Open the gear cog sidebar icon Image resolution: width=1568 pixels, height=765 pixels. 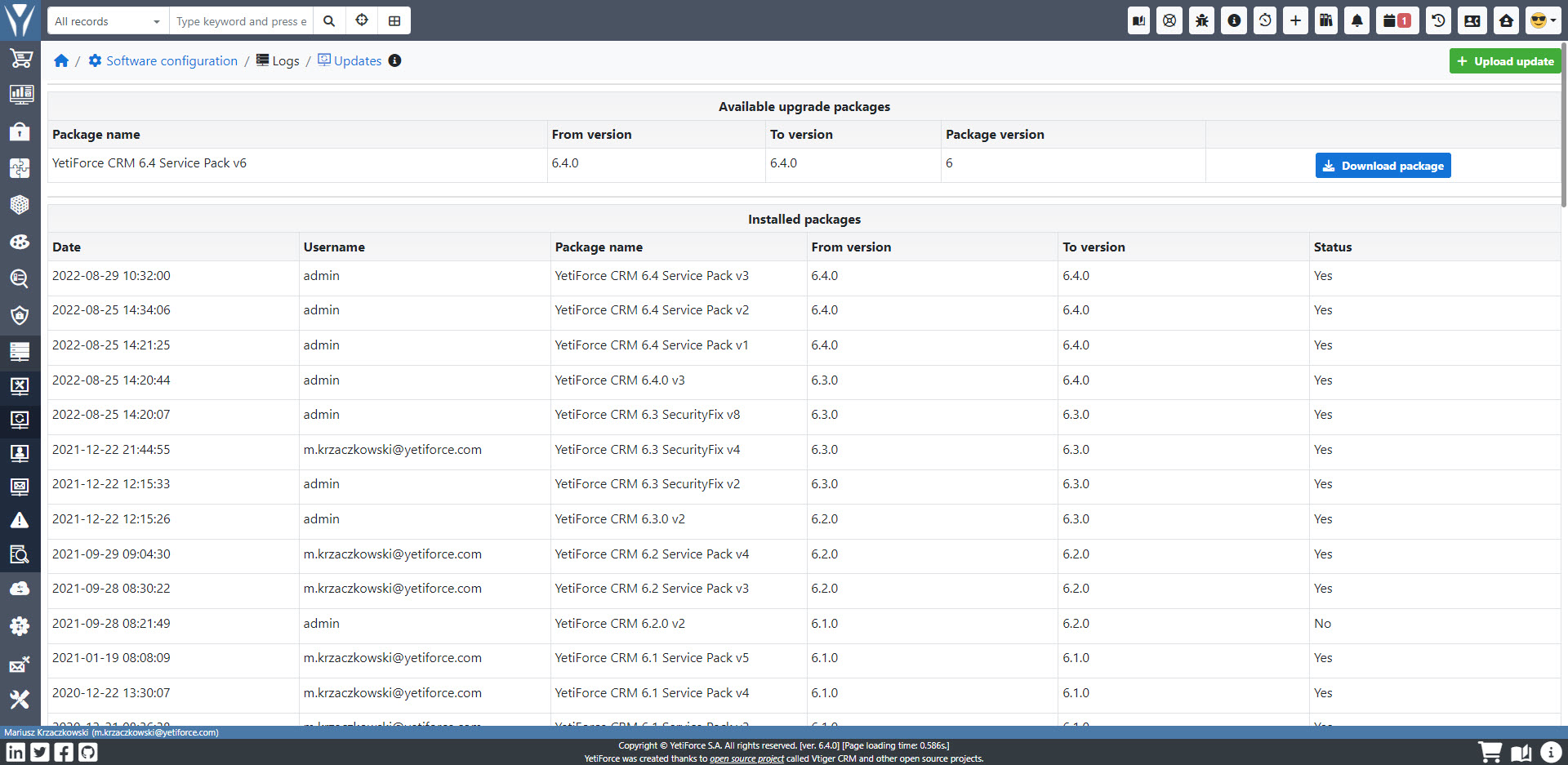coord(20,626)
